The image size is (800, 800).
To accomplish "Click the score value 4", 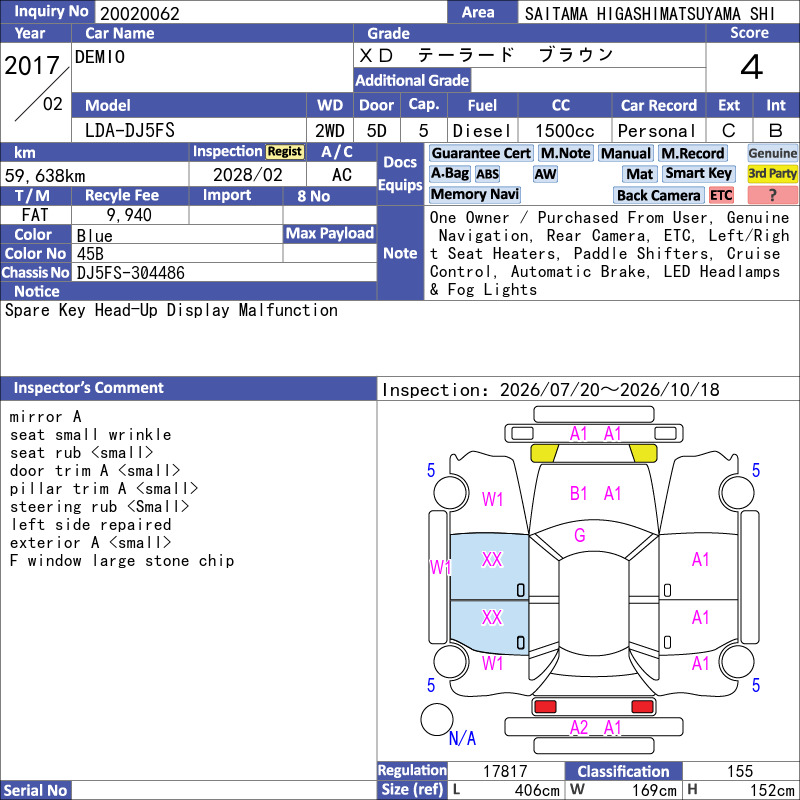I will click(x=752, y=67).
